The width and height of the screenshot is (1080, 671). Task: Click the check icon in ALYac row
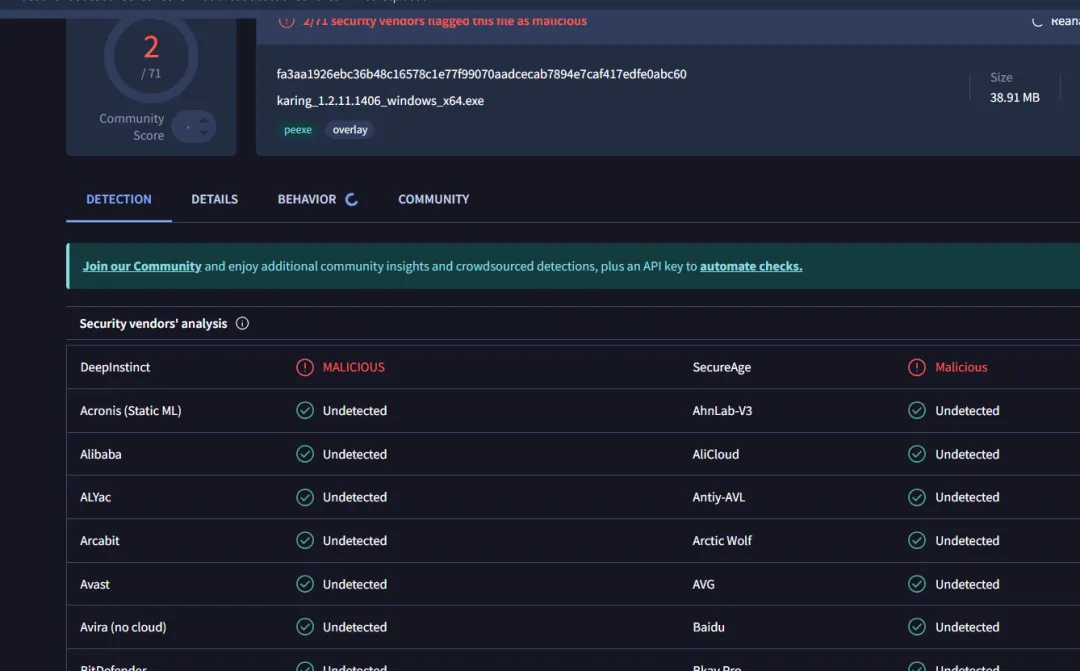(x=304, y=497)
